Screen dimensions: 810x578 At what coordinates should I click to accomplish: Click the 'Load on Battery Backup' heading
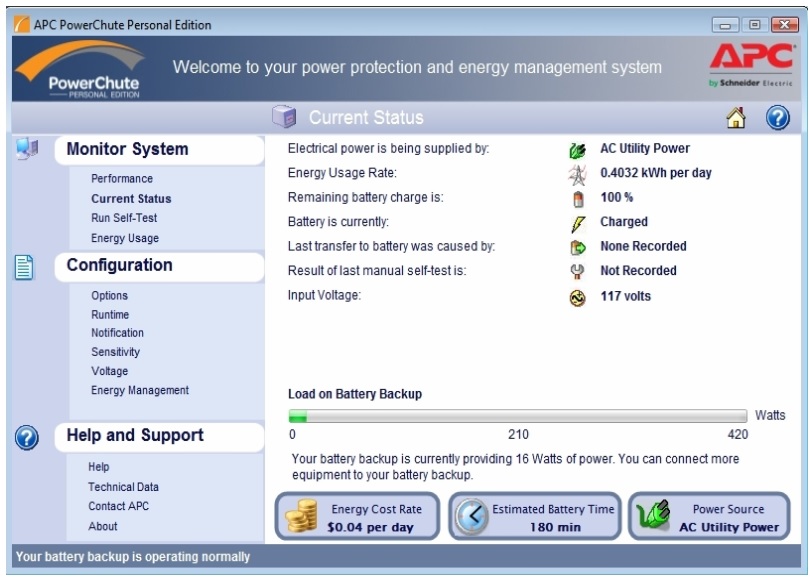point(355,394)
